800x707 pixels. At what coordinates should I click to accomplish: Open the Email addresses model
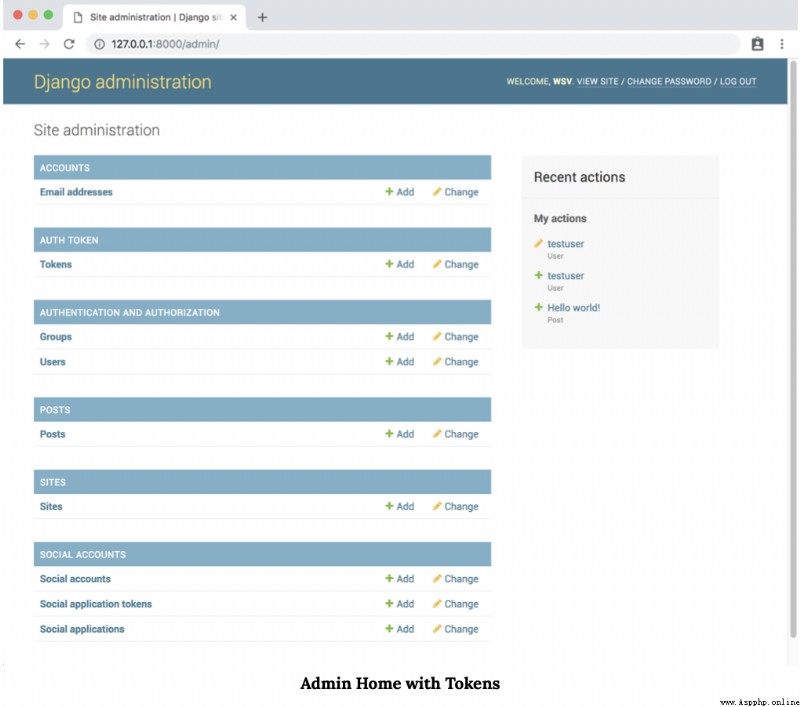click(76, 192)
